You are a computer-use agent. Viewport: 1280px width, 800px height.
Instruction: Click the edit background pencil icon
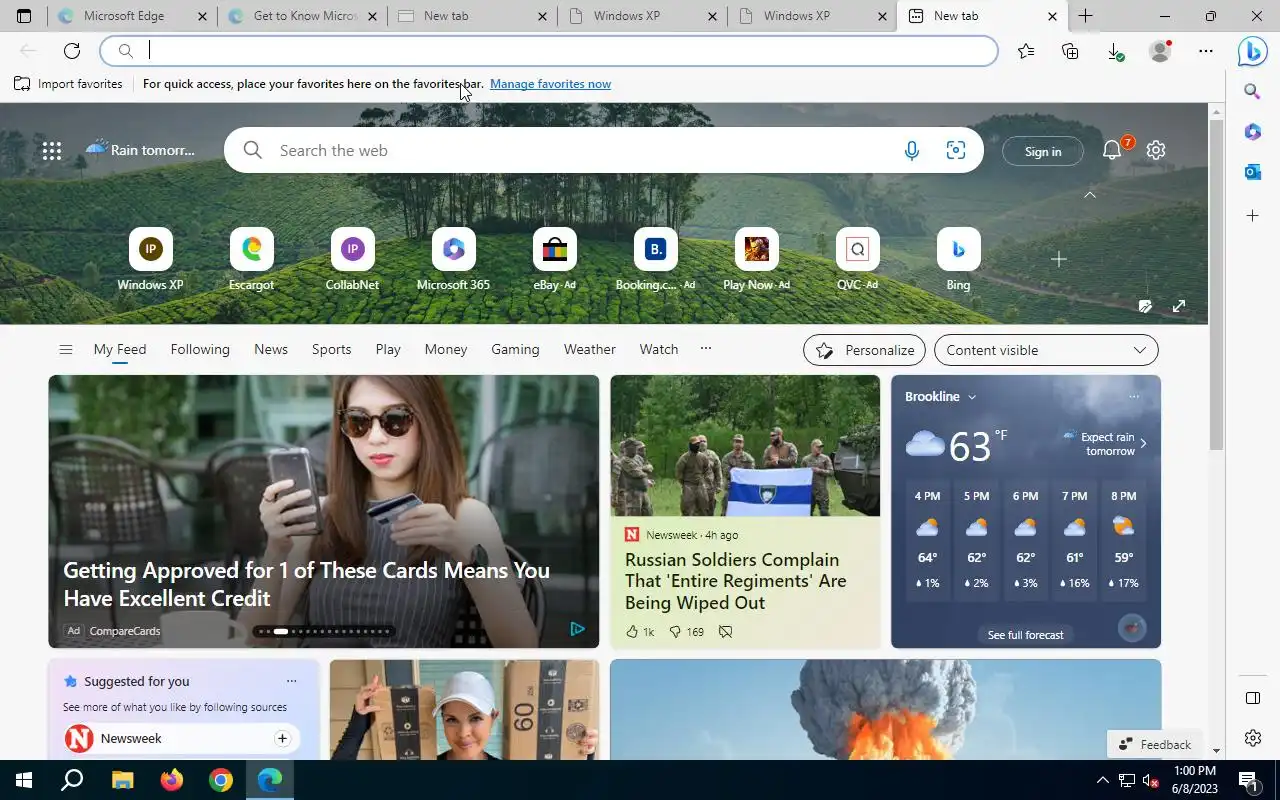[x=1146, y=306]
